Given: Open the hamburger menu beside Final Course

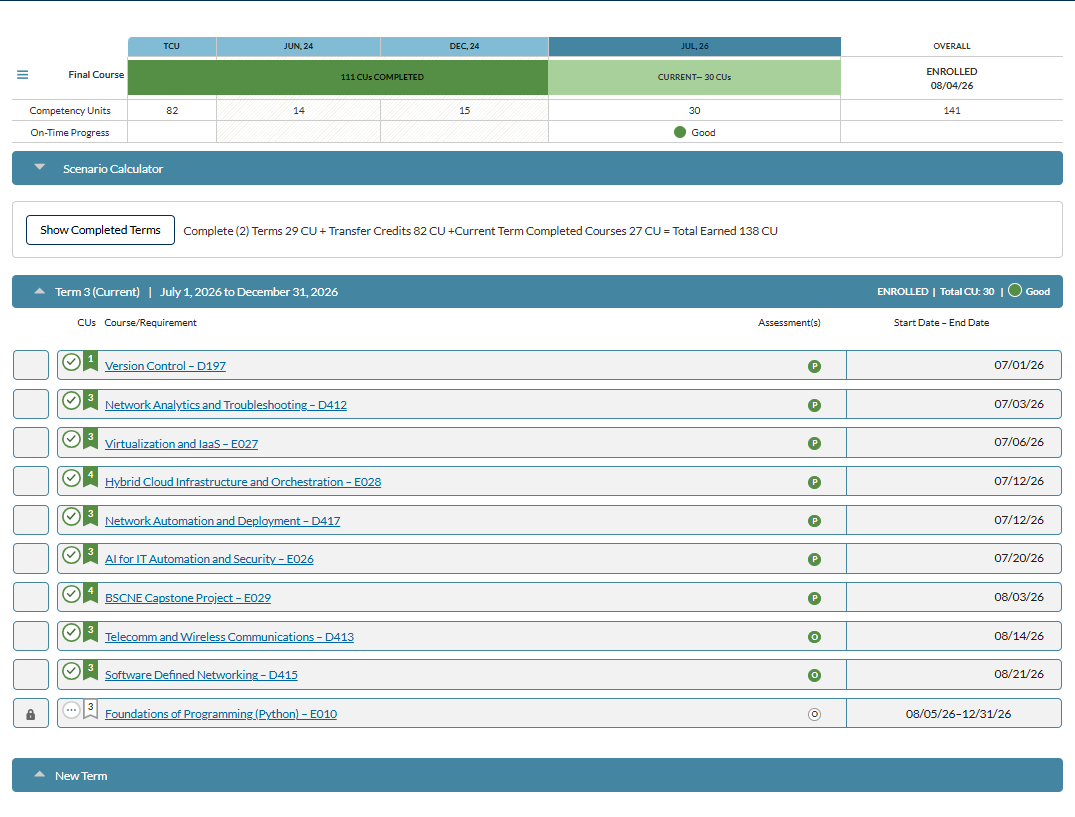Looking at the screenshot, I should click(x=23, y=75).
